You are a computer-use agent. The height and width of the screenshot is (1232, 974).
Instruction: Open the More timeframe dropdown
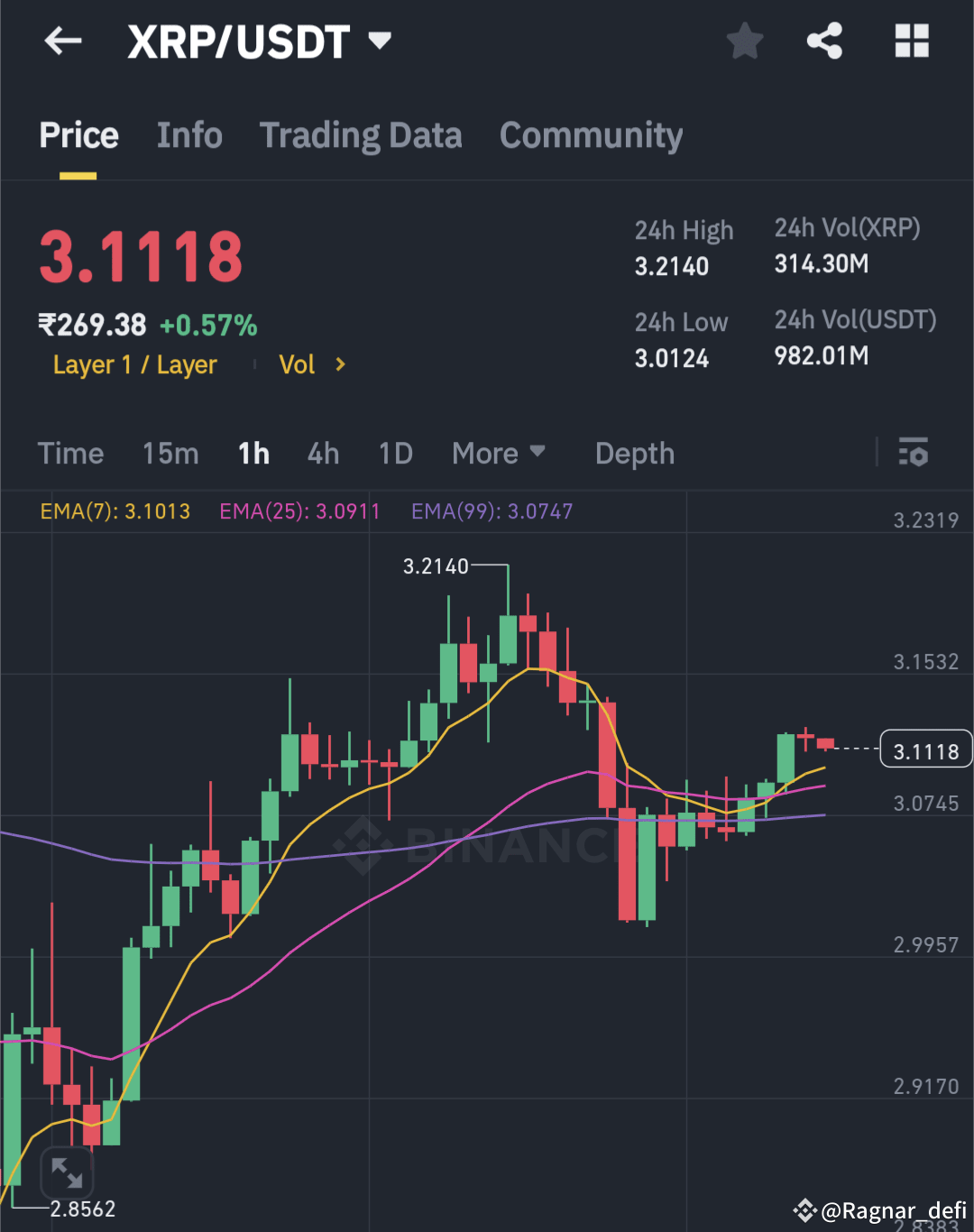(x=499, y=454)
